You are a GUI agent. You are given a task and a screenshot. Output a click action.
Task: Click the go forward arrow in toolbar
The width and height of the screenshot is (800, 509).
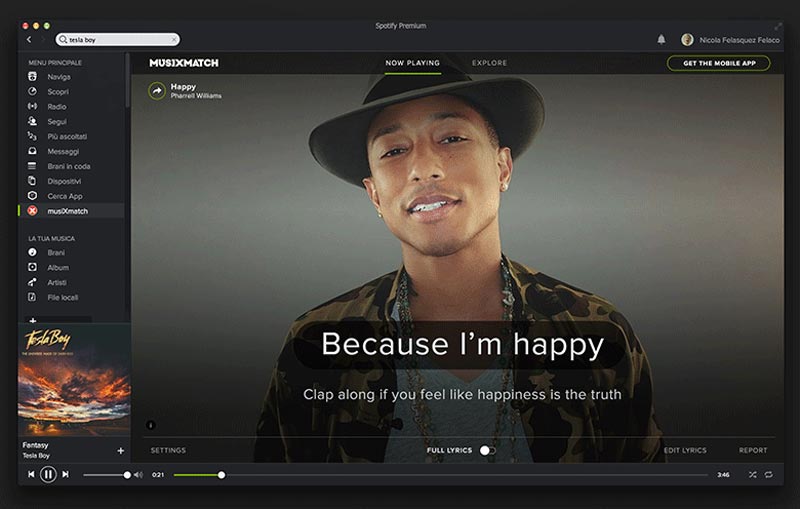tap(43, 39)
